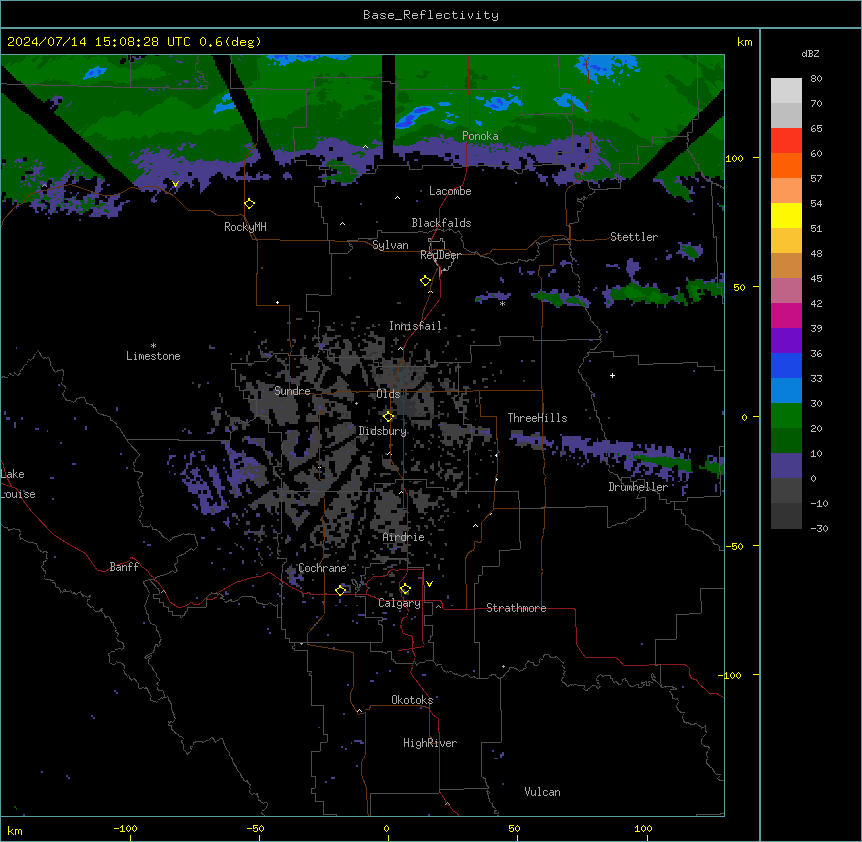
Task: Select the yellow diamond marker below Olds label
Action: (x=388, y=417)
